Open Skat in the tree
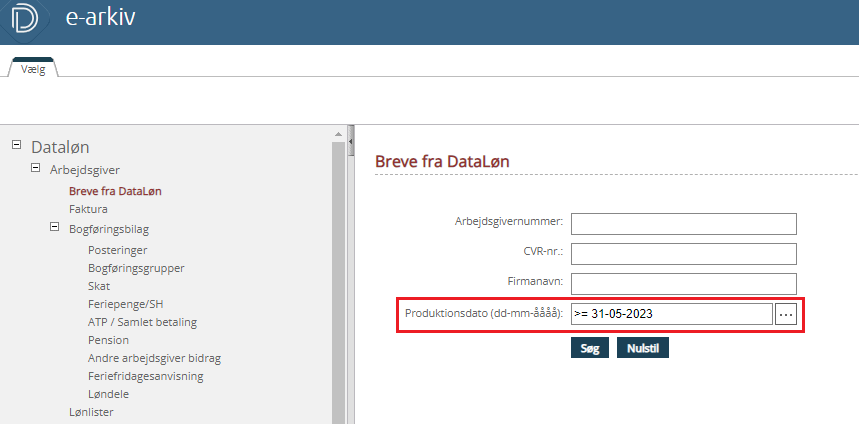 pyautogui.click(x=99, y=286)
